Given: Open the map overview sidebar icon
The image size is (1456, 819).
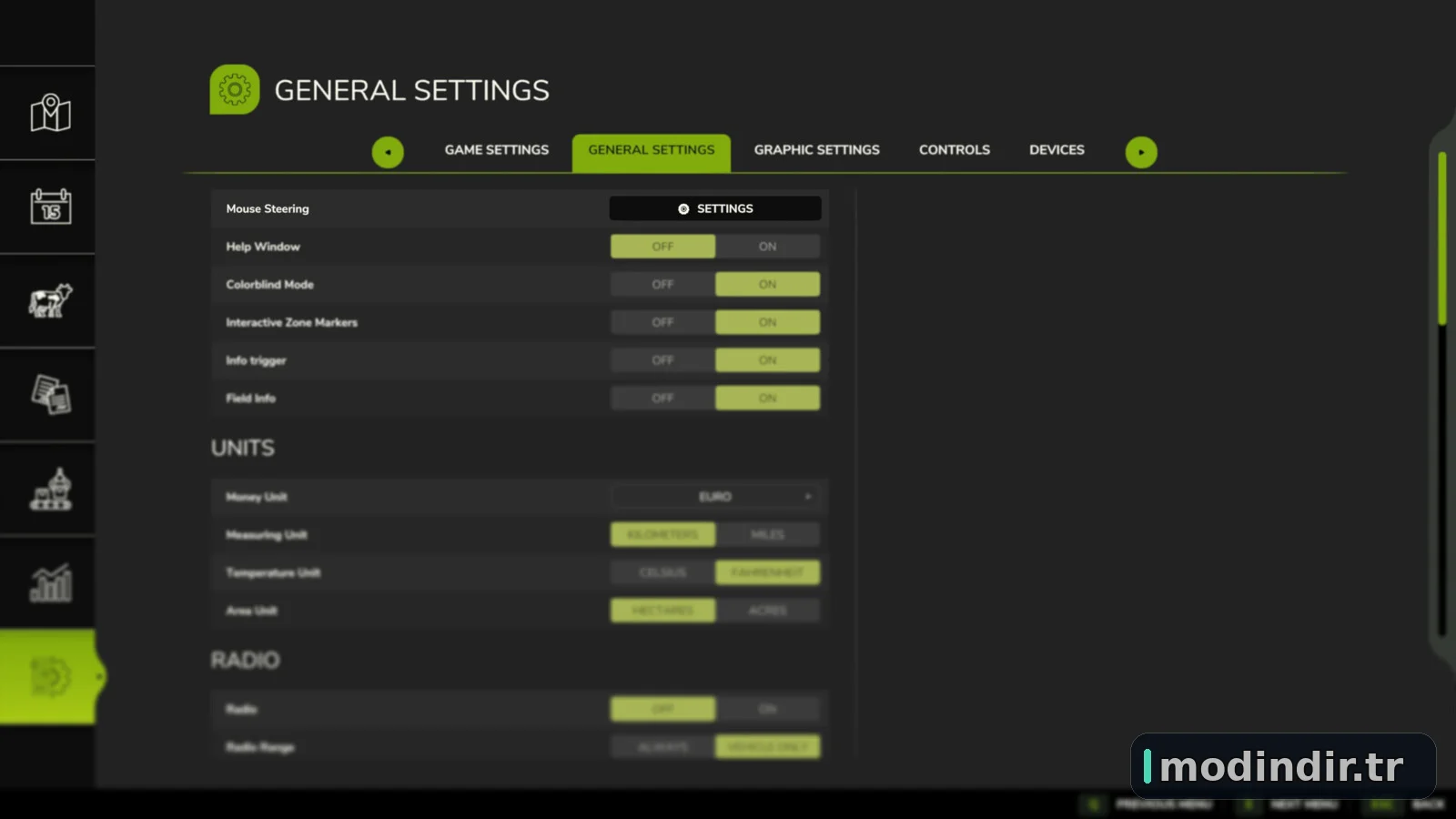Looking at the screenshot, I should [50, 114].
